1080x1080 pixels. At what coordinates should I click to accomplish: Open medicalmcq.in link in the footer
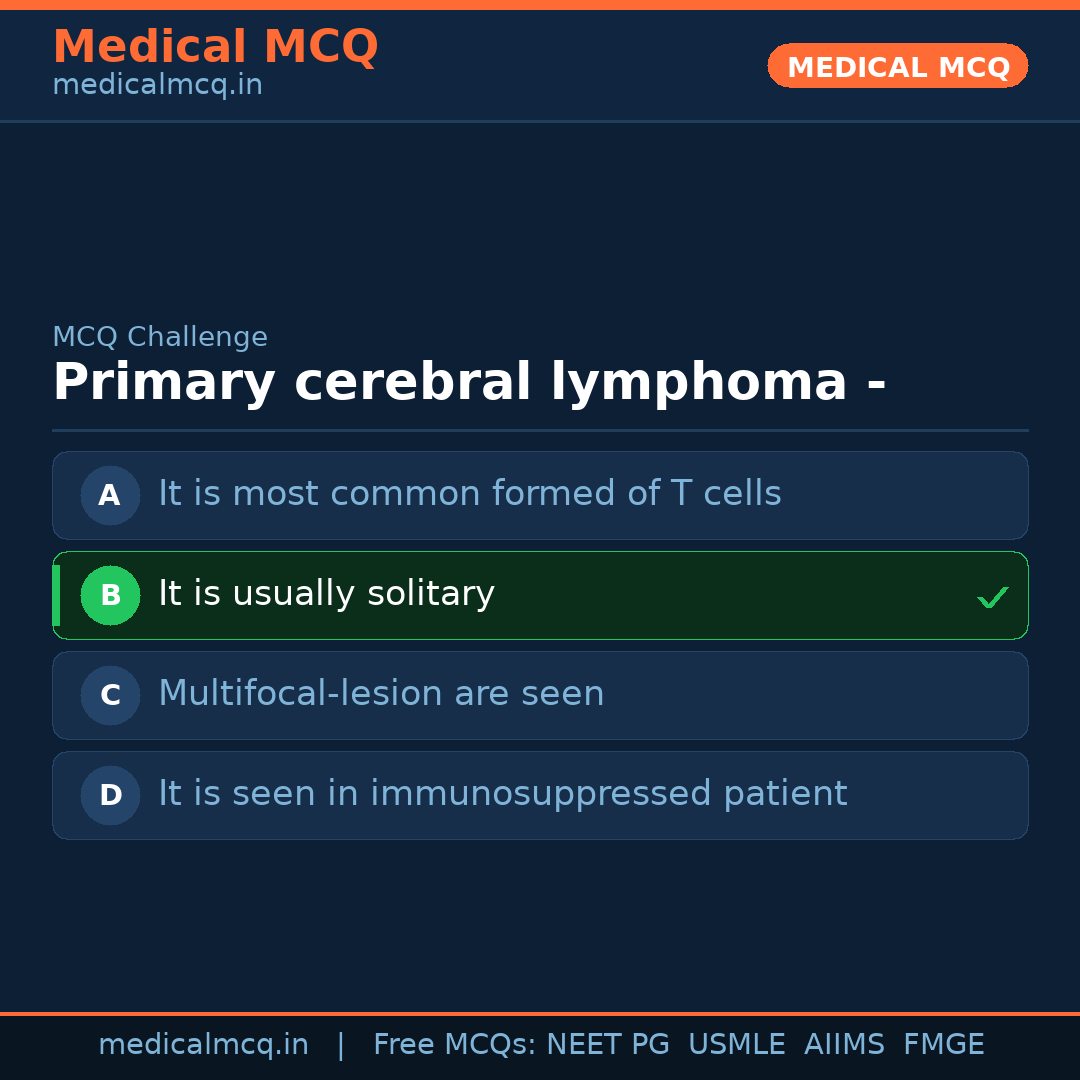pos(203,1045)
